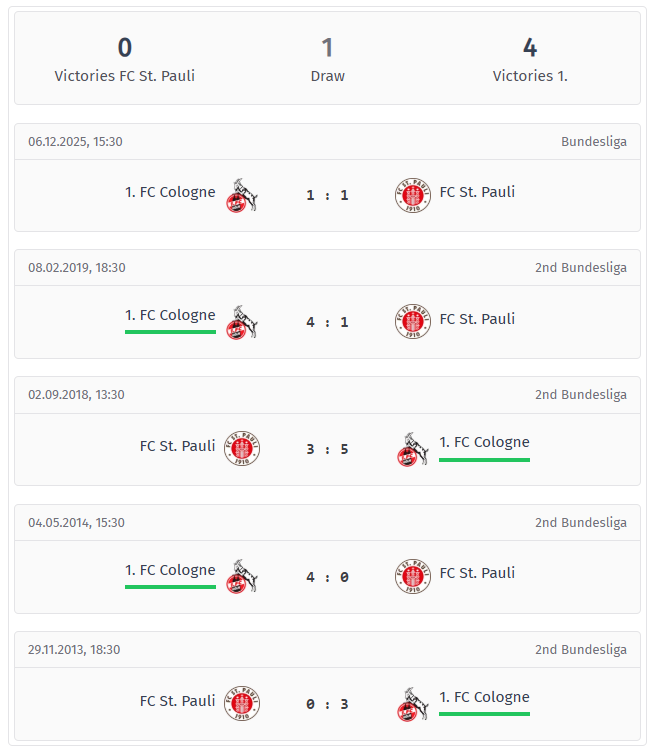
Task: Select the FC St. Pauli name in the 29.11.2013 match
Action: 177,700
